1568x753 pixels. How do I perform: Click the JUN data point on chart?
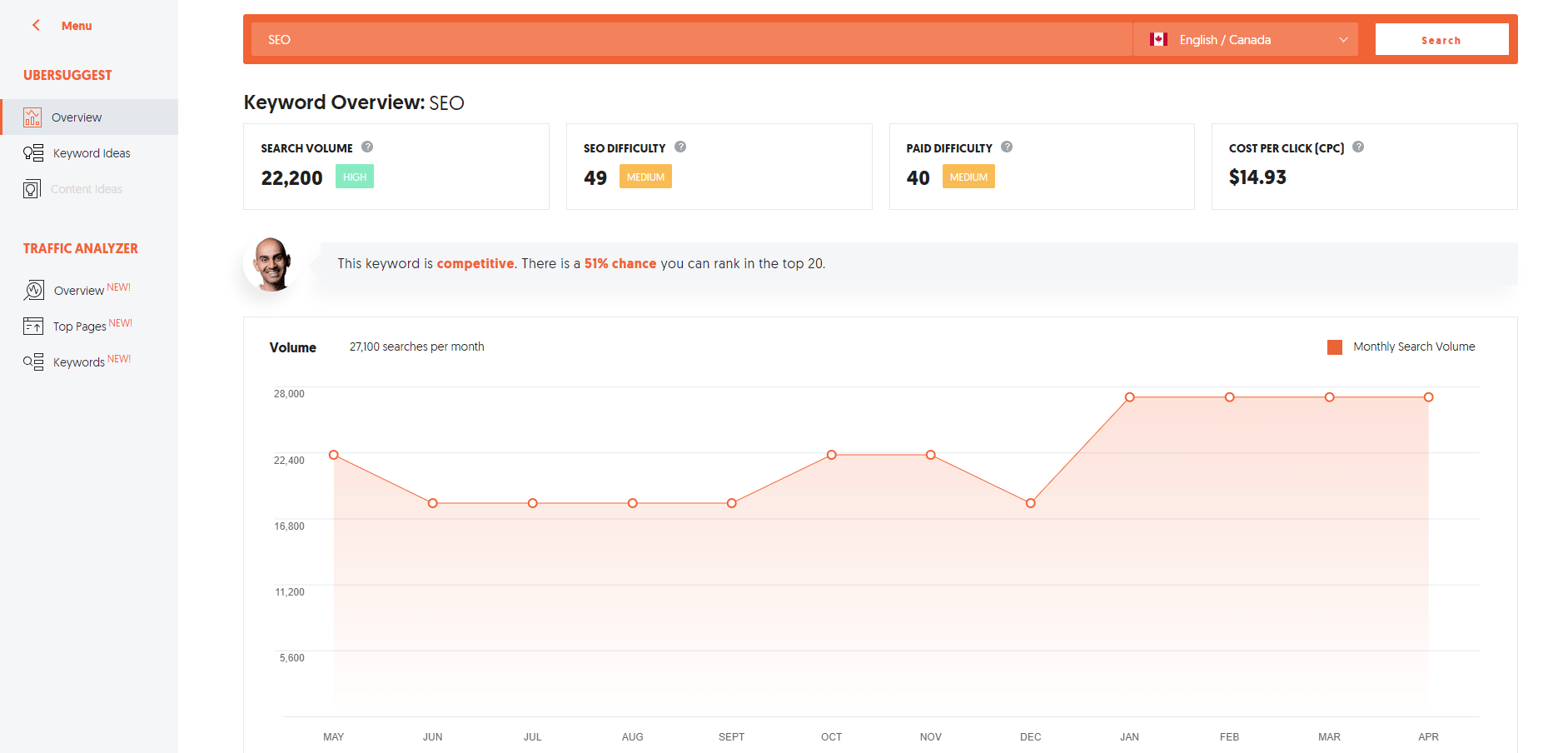click(433, 503)
